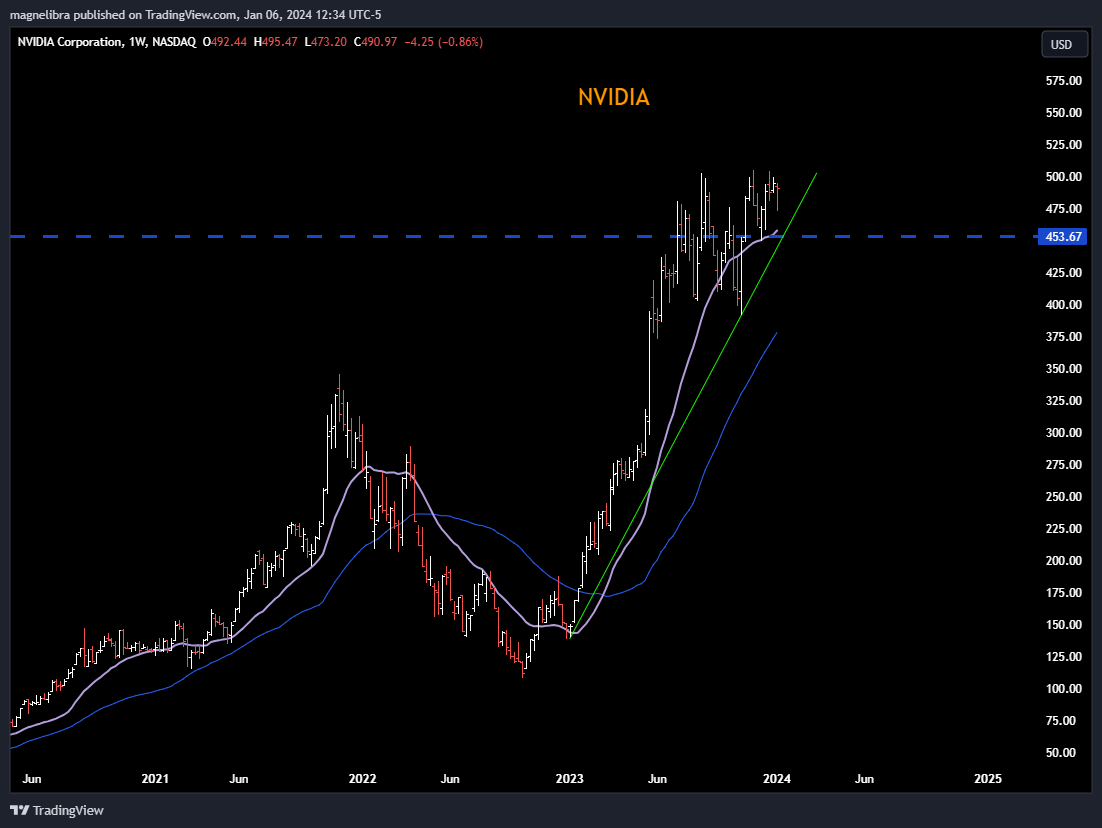The height and width of the screenshot is (828, 1102).
Task: Click the 50.00 price axis label
Action: click(x=1061, y=752)
